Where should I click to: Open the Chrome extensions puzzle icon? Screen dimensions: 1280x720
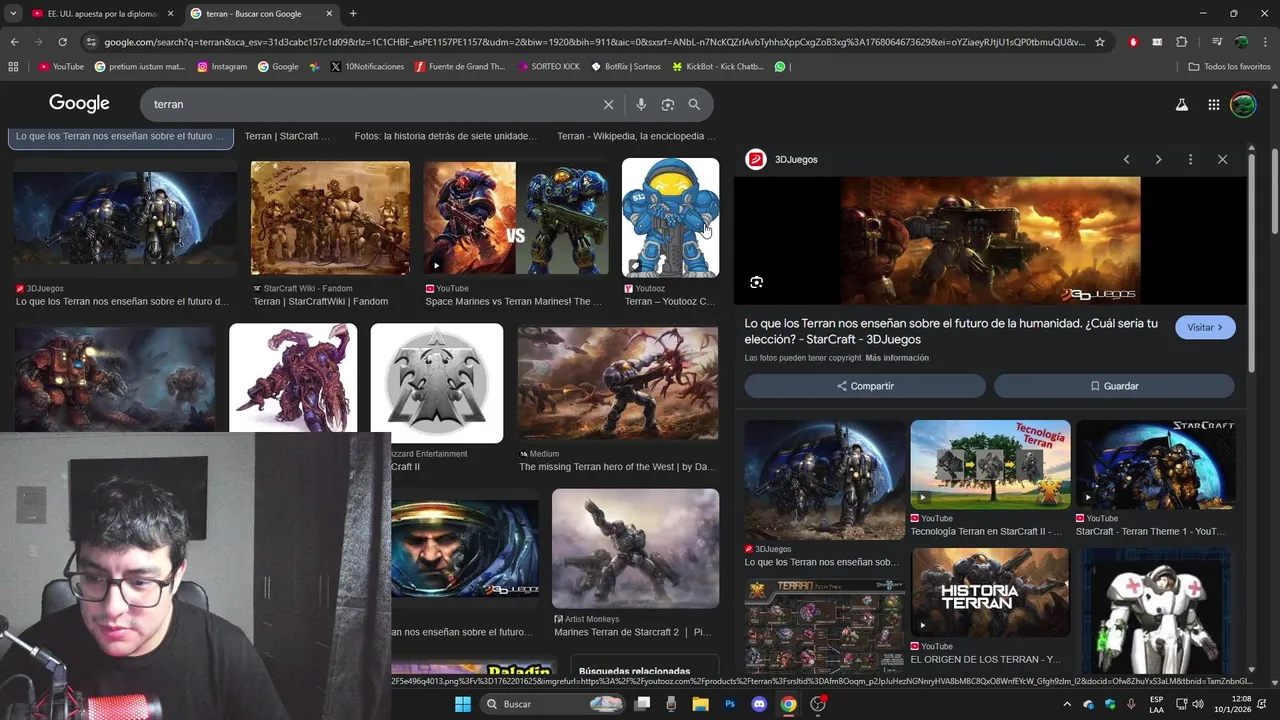click(1181, 42)
